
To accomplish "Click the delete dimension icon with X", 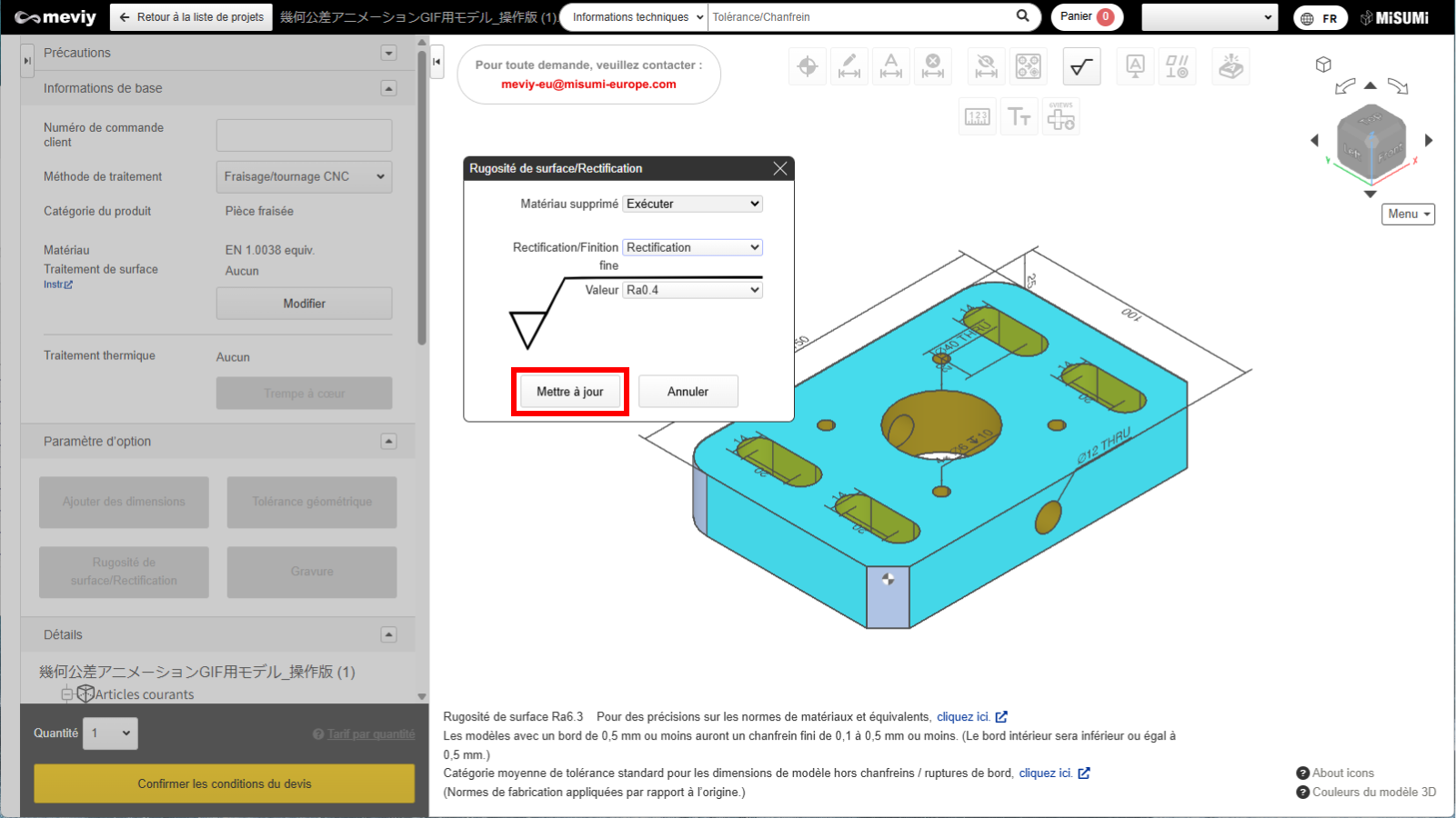I will pyautogui.click(x=933, y=66).
